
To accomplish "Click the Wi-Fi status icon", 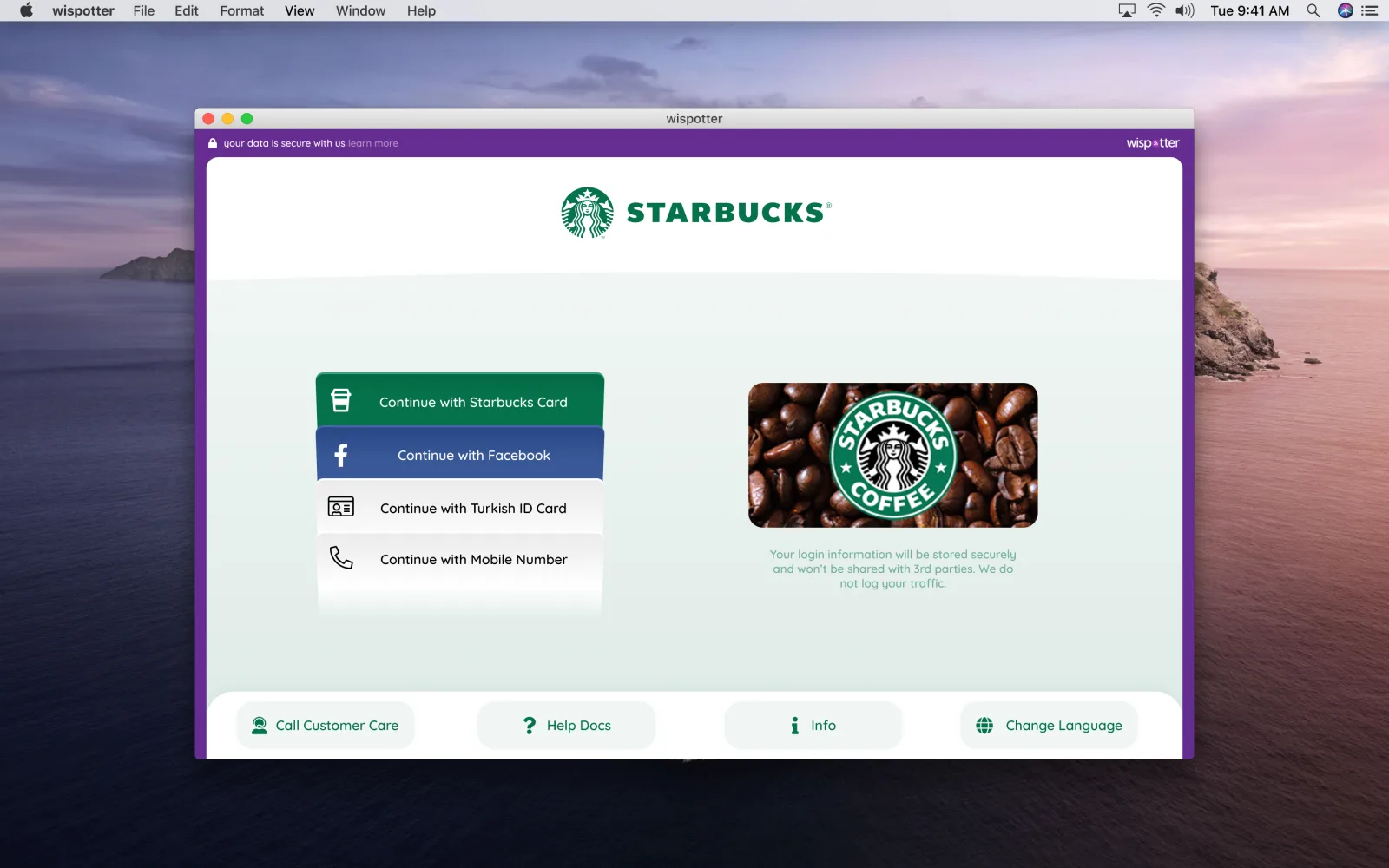I will tap(1156, 10).
